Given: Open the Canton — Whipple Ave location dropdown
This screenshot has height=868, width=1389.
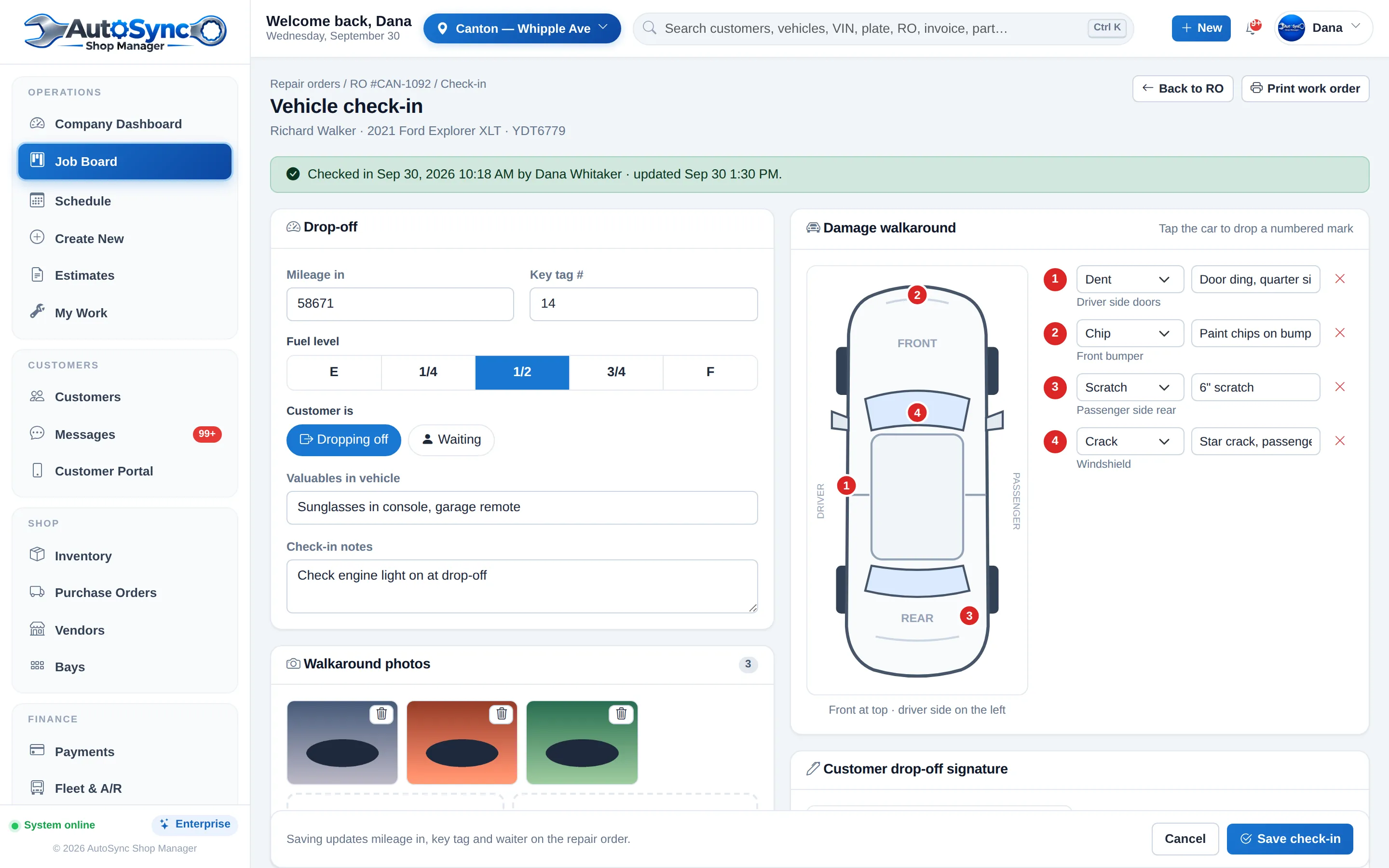Looking at the screenshot, I should [x=522, y=28].
